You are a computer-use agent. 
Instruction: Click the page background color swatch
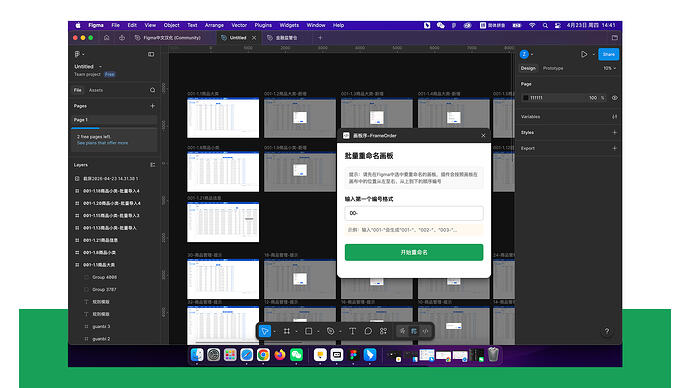(x=525, y=98)
